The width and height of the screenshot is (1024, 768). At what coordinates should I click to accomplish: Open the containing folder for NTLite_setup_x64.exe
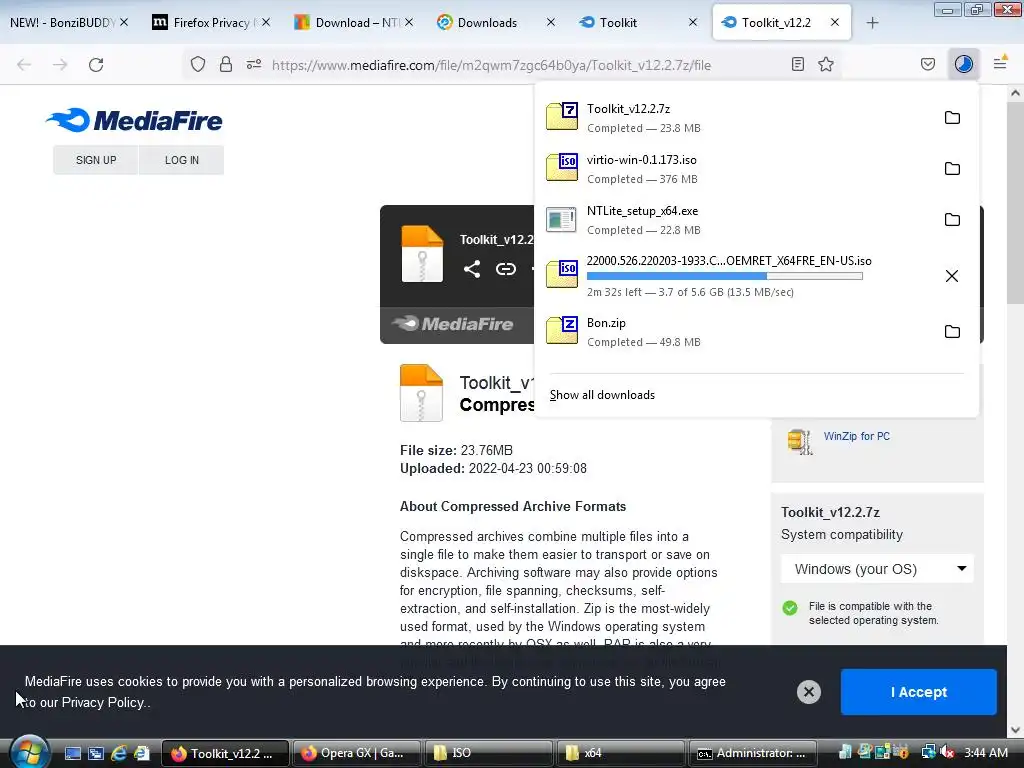pyautogui.click(x=952, y=219)
